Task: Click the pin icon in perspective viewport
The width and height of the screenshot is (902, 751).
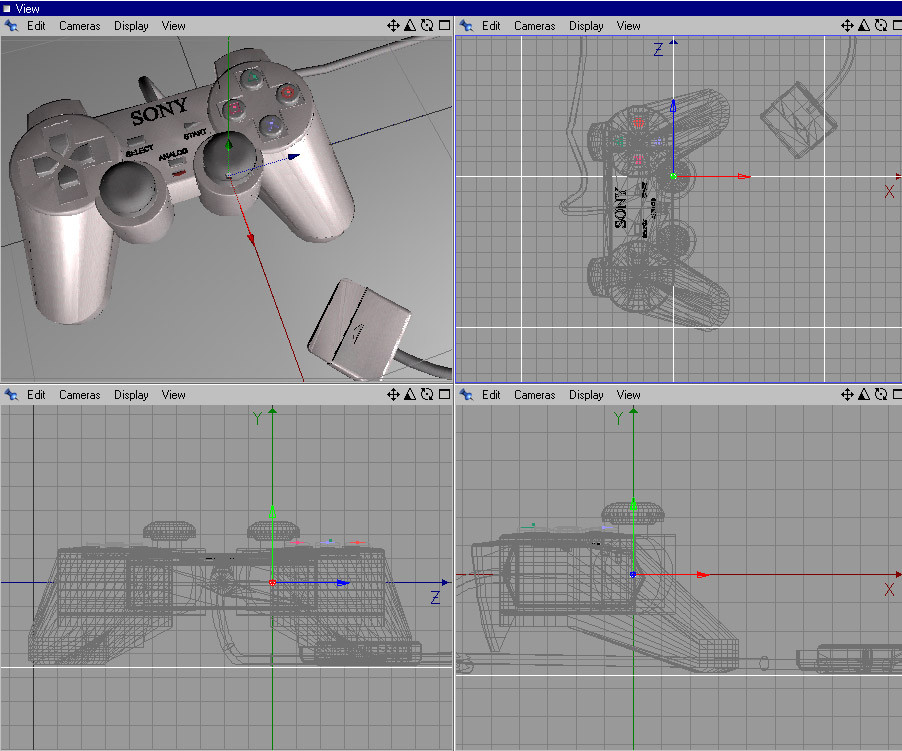Action: click(x=11, y=26)
